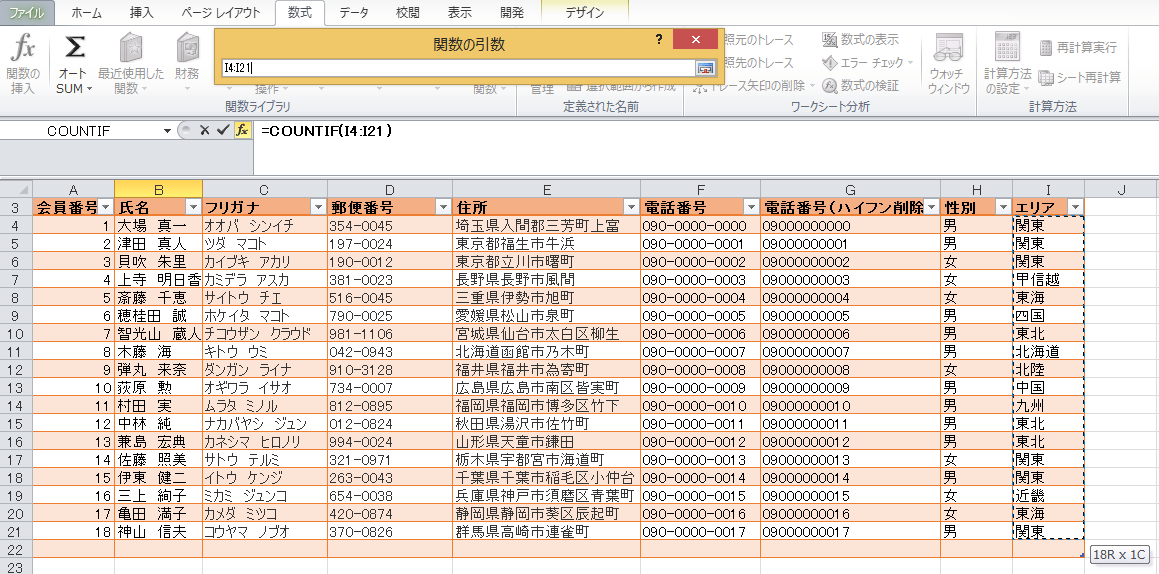
Task: Switch to the 挿入 tab
Action: [x=141, y=13]
